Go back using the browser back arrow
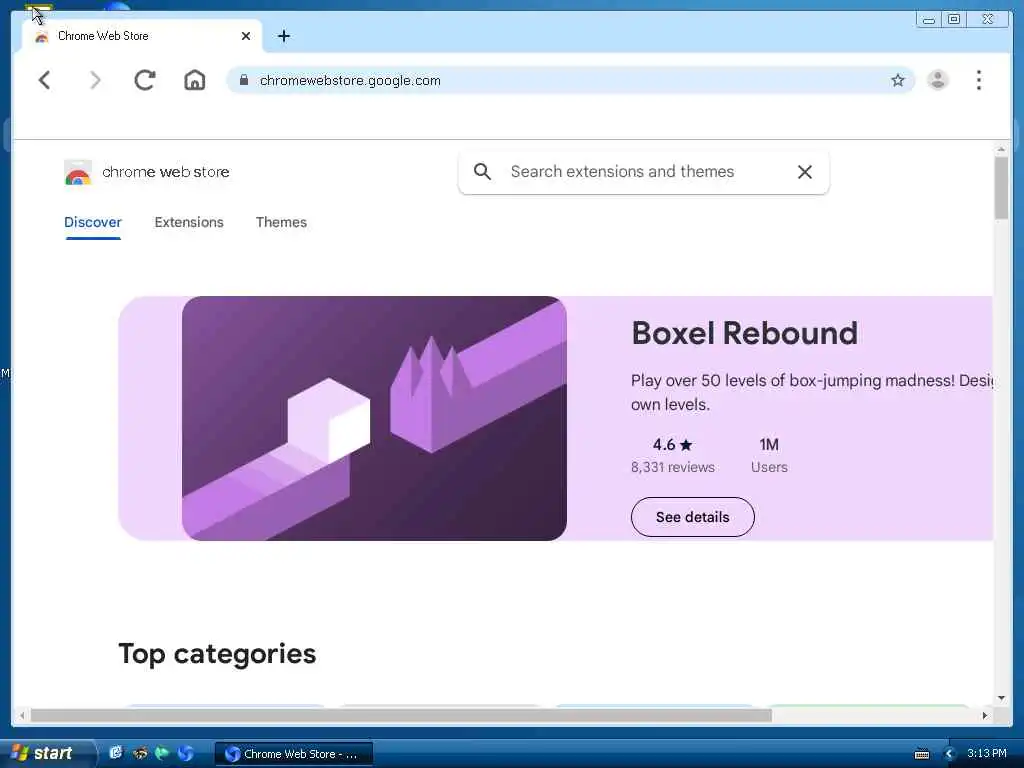This screenshot has width=1024, height=768. click(x=44, y=80)
